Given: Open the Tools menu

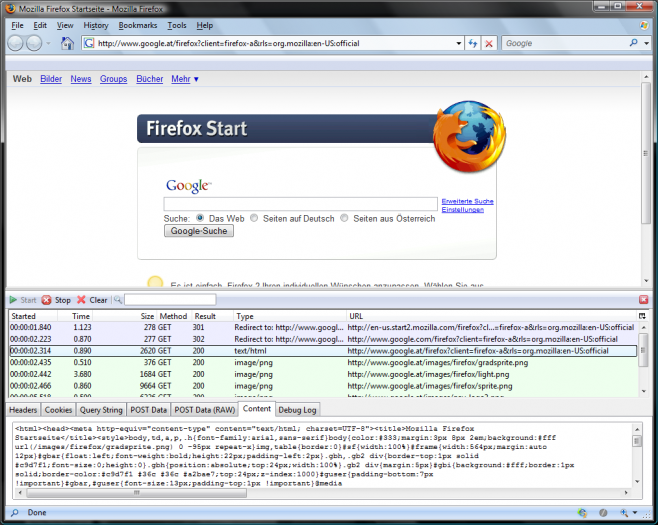Looking at the screenshot, I should point(177,25).
